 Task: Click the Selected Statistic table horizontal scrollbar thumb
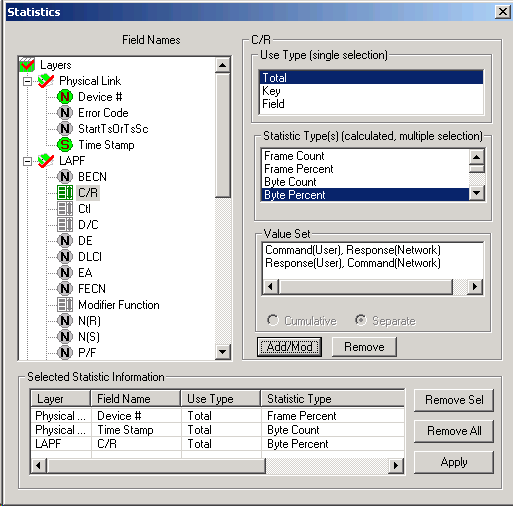tap(156, 465)
